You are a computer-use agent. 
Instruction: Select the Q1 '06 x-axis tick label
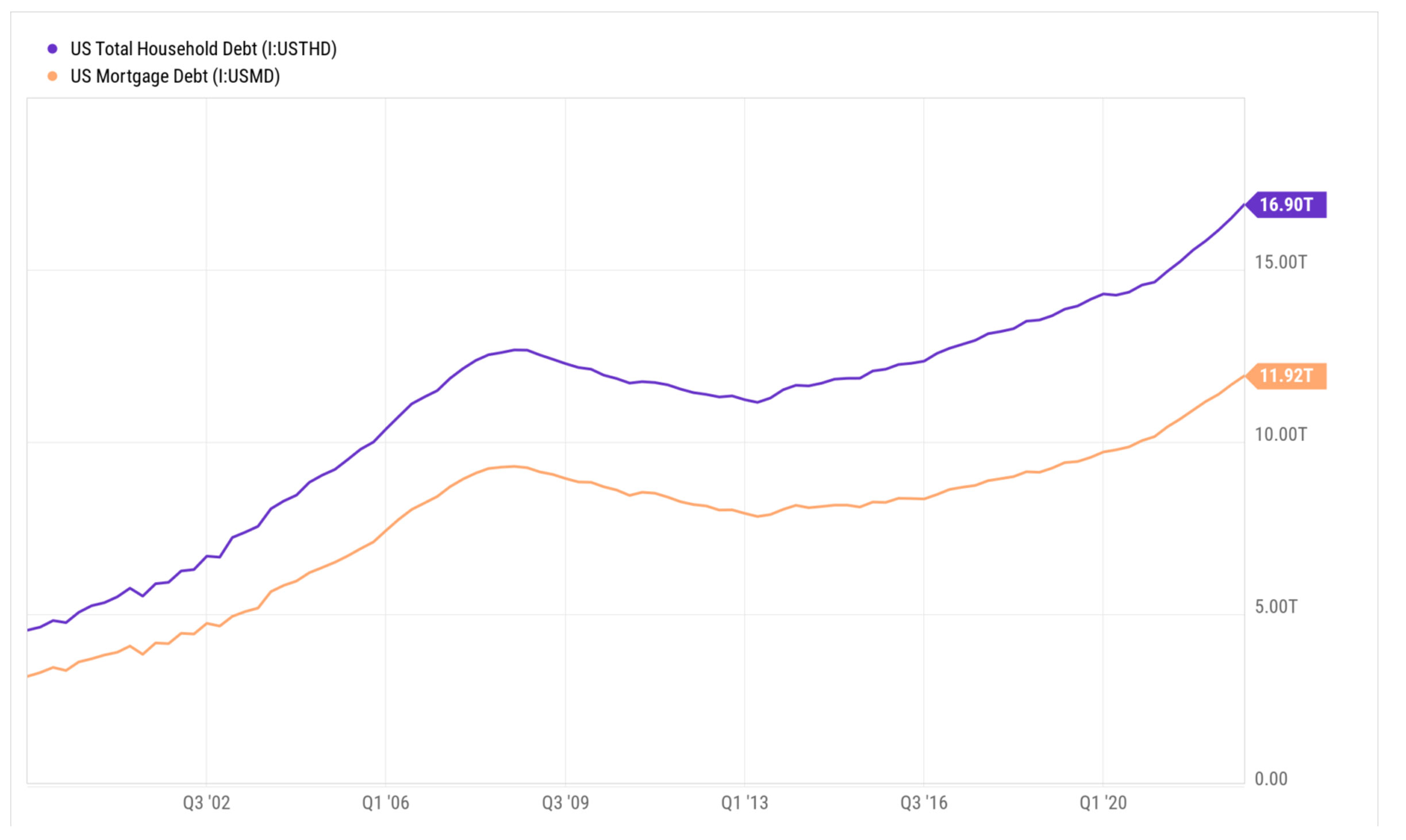(x=385, y=803)
